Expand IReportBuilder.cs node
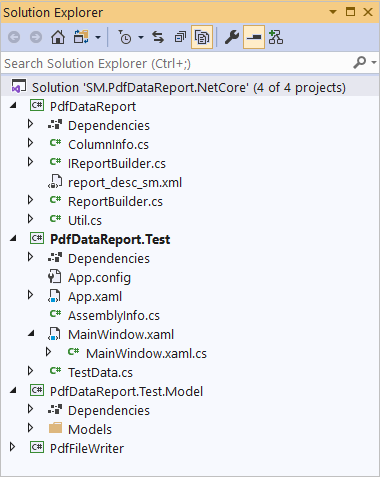The height and width of the screenshot is (477, 380). [x=30, y=162]
